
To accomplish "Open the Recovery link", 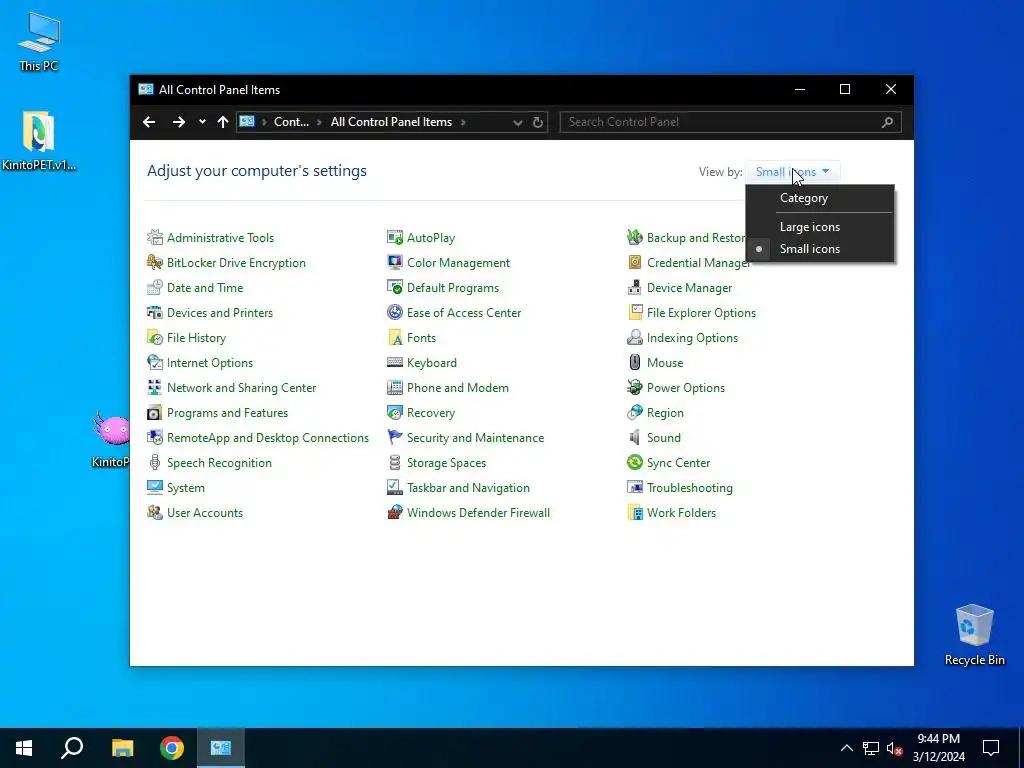I will [x=430, y=413].
